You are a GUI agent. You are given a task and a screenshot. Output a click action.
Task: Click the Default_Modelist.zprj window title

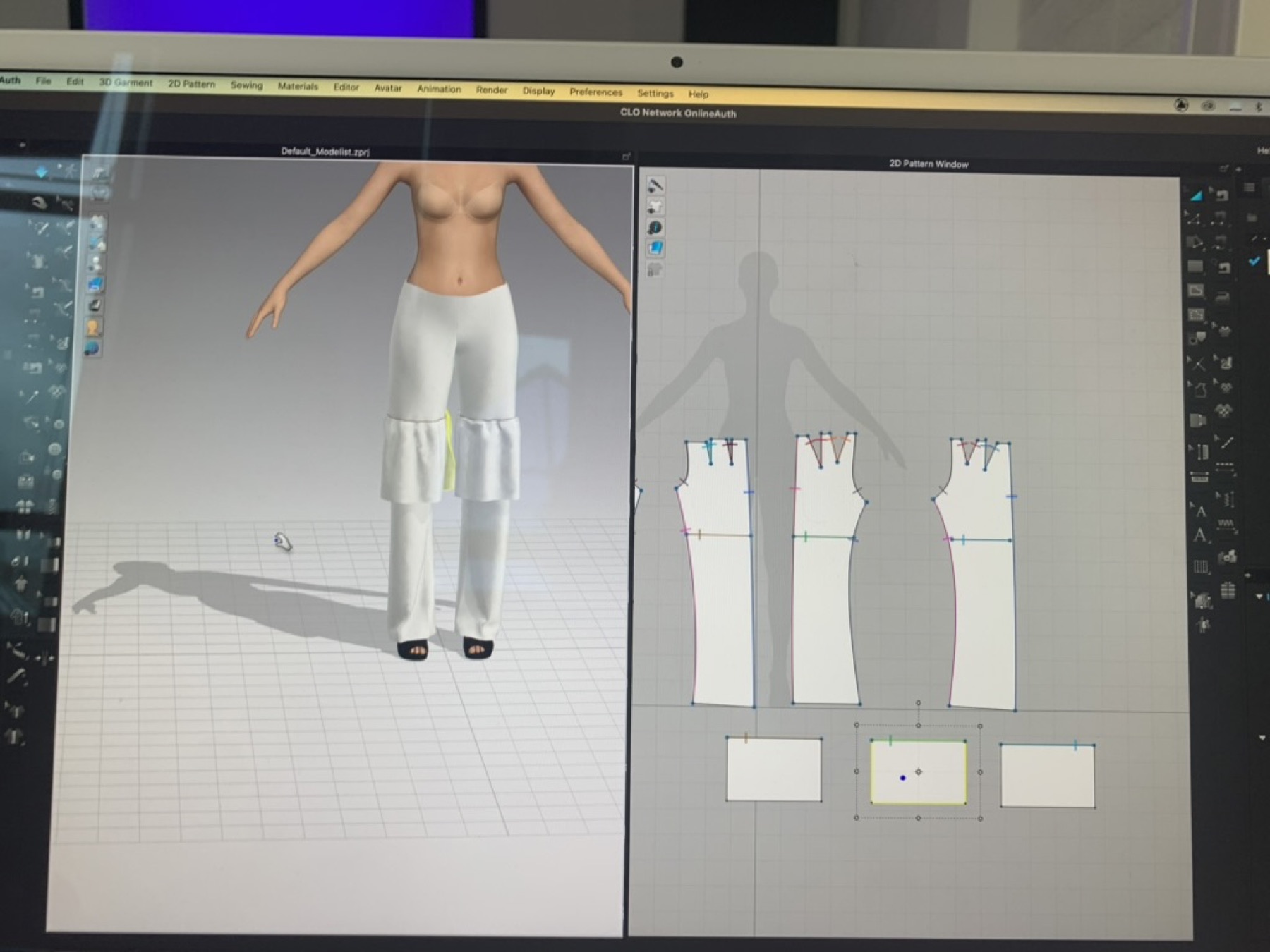(x=325, y=152)
